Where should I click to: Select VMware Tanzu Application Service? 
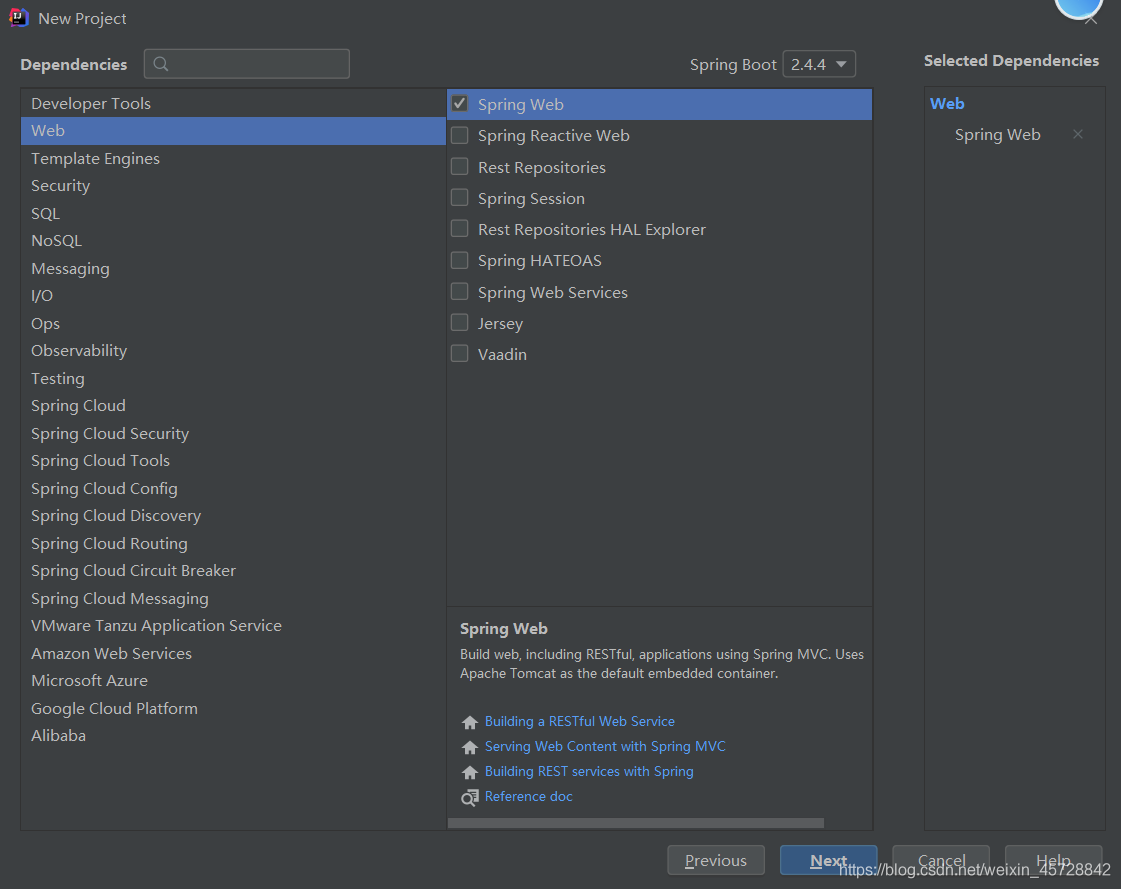(x=233, y=627)
